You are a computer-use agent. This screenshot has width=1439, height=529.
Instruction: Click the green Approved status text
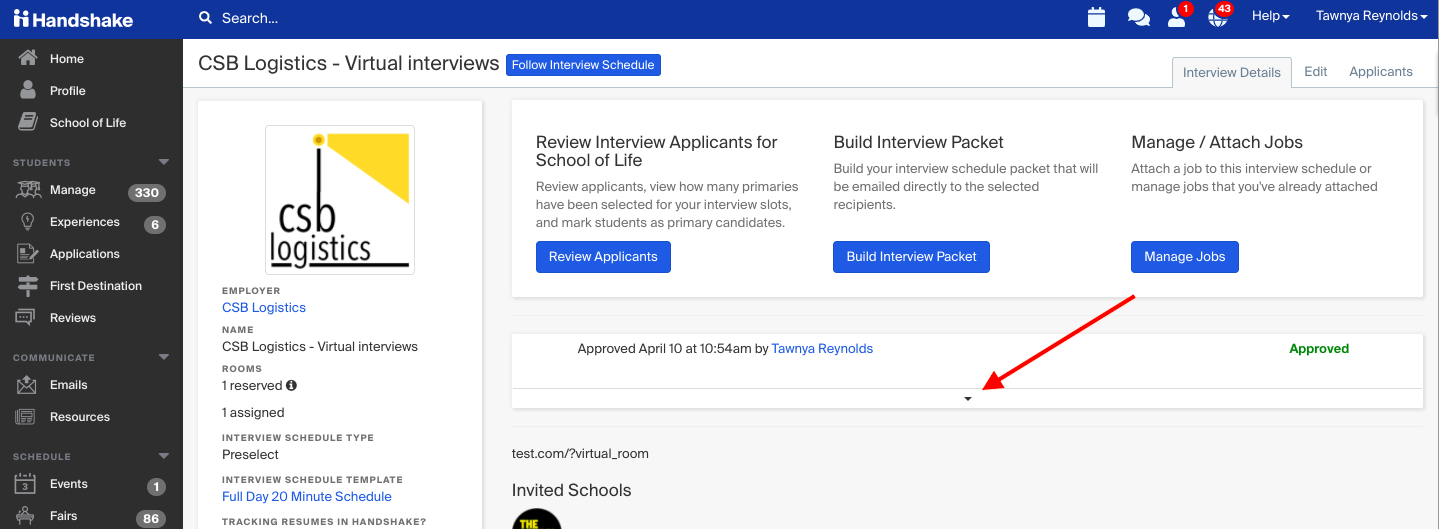(1319, 349)
